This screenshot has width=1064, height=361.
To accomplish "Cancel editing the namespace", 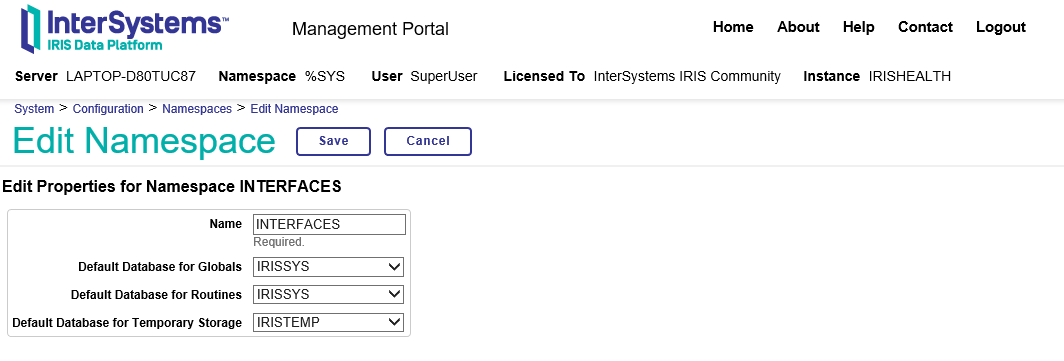I will coord(428,141).
